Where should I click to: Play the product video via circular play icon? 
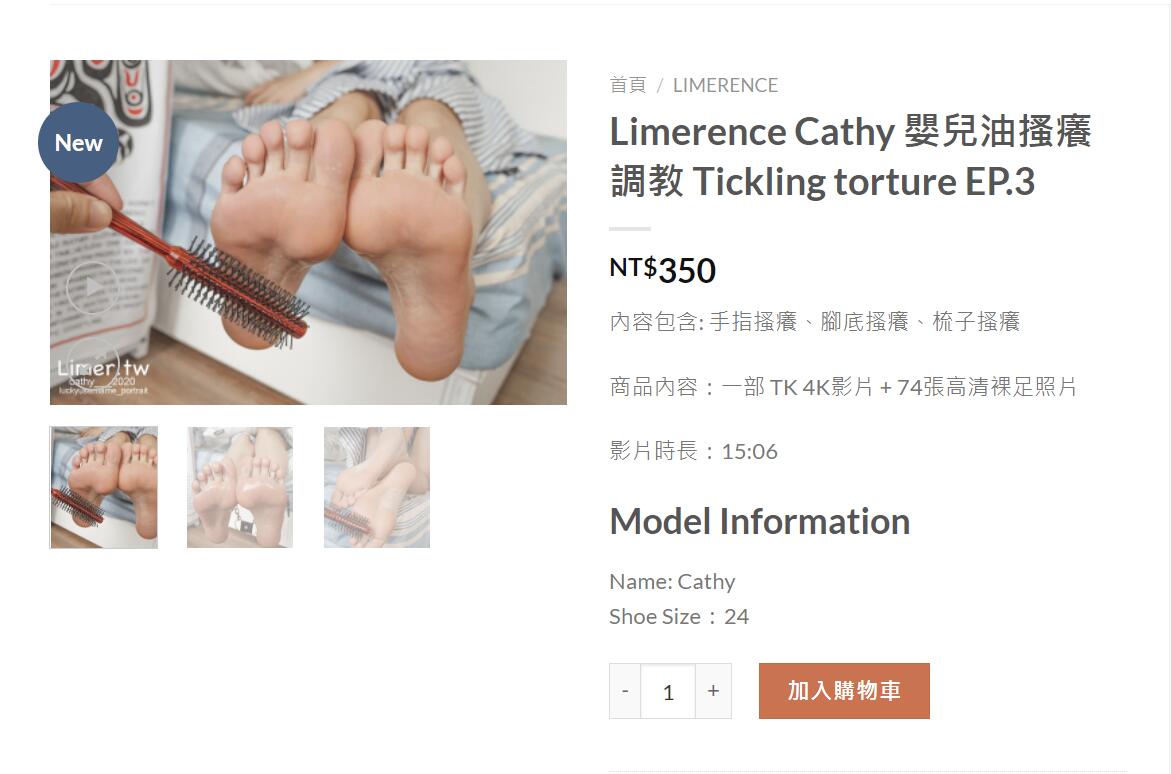(93, 287)
